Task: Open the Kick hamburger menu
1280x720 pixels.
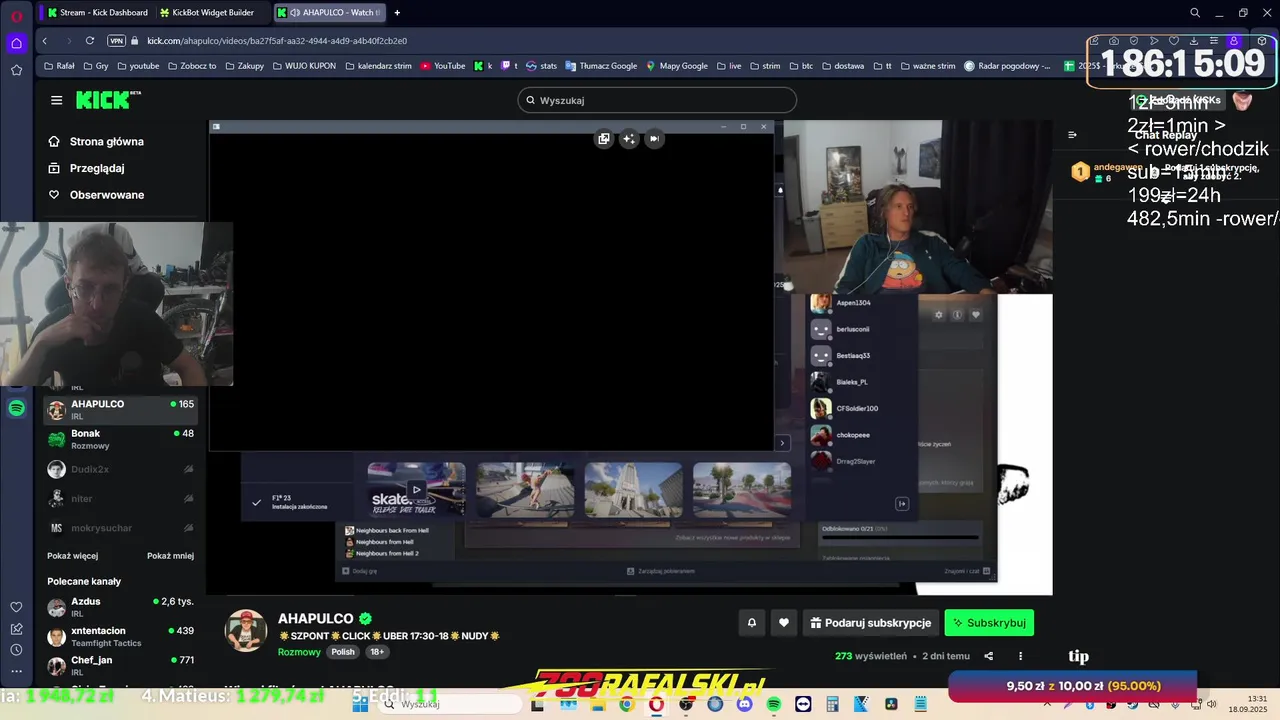Action: pyautogui.click(x=56, y=100)
